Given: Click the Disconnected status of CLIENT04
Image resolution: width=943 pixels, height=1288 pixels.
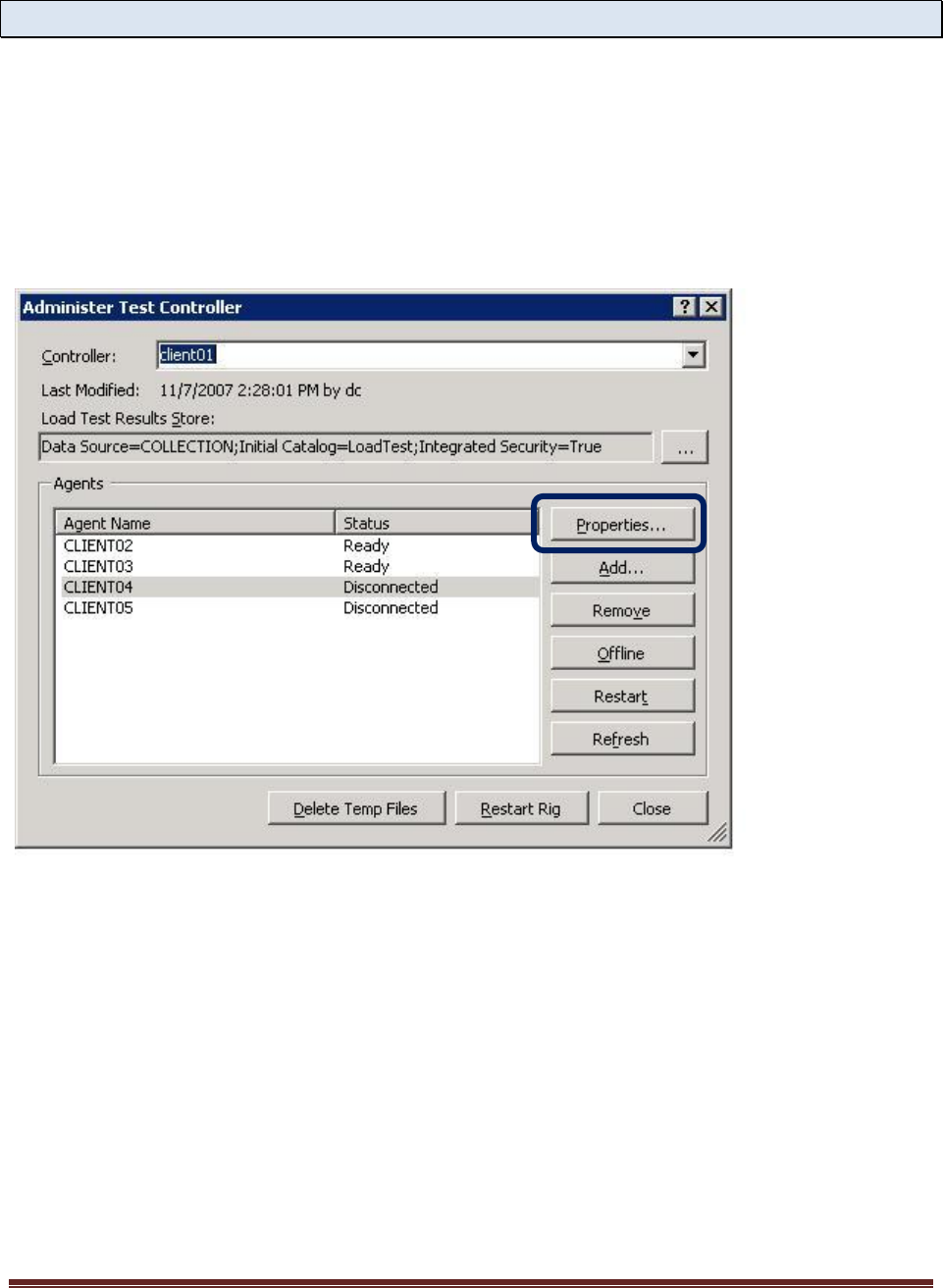Looking at the screenshot, I should click(x=391, y=587).
